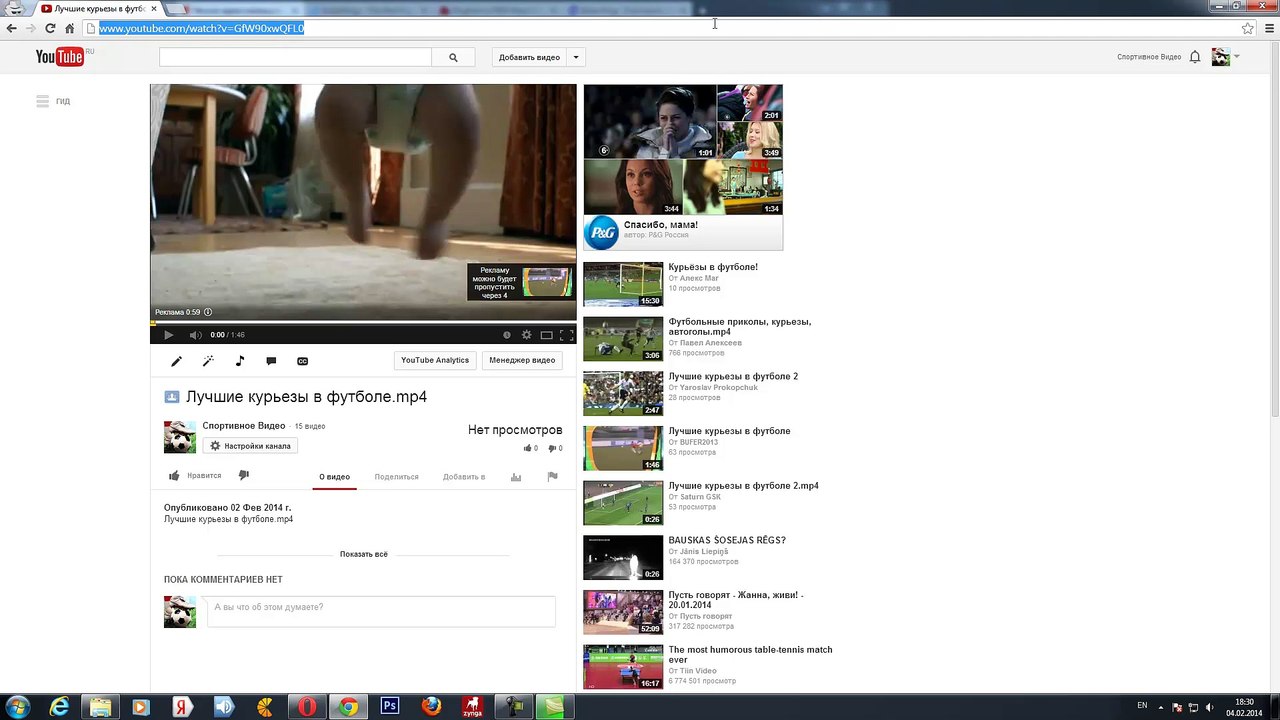The height and width of the screenshot is (720, 1280).
Task: Open channel author Saturn GSK
Action: coord(700,497)
